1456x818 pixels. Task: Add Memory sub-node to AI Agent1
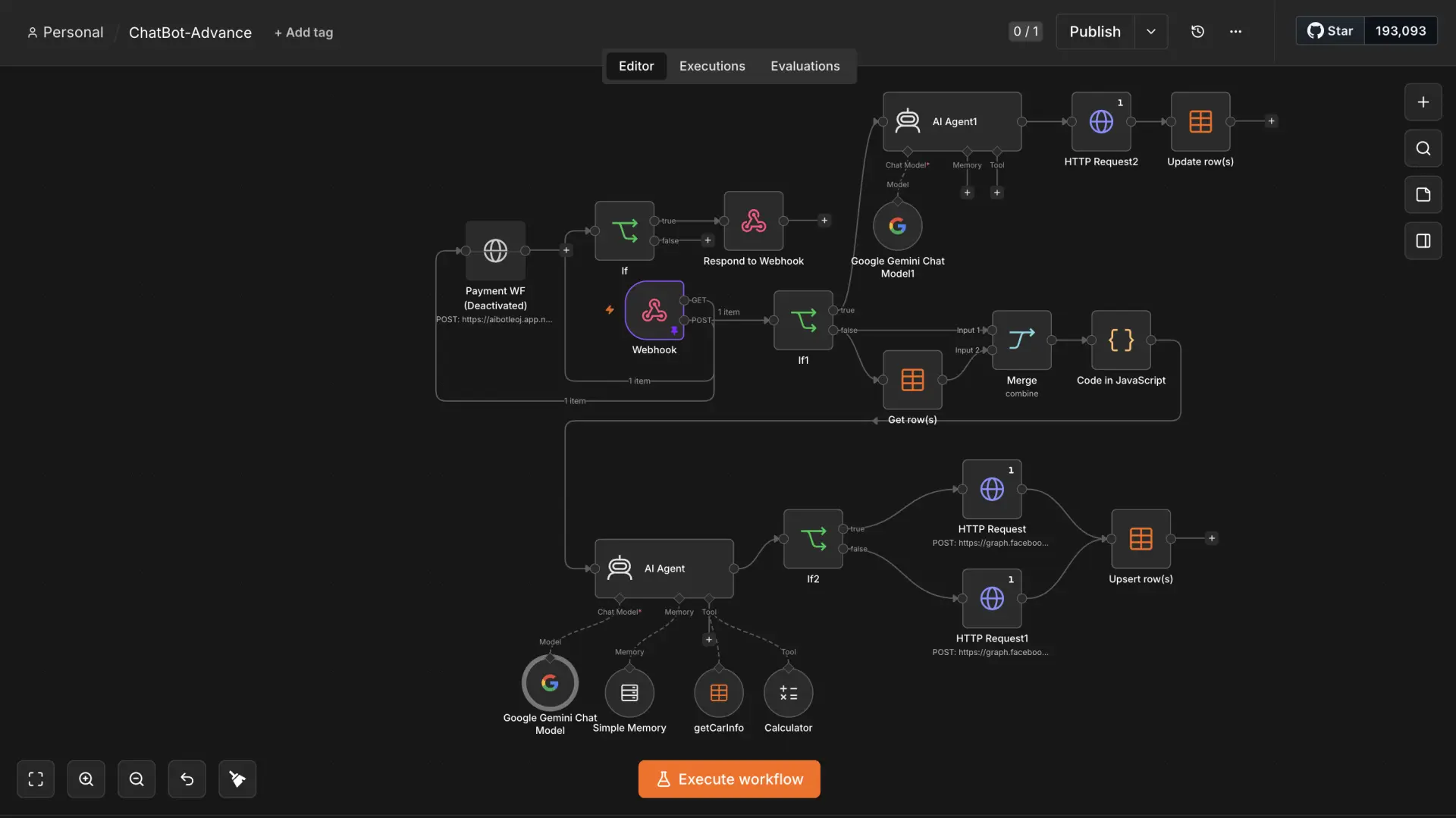tap(966, 193)
